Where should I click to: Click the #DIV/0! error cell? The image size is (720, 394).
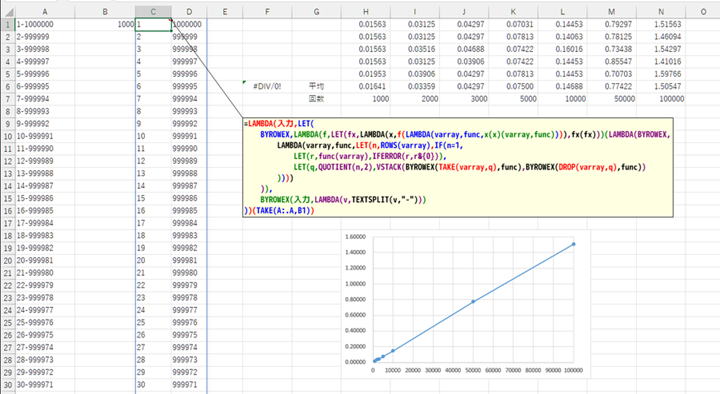(267, 86)
